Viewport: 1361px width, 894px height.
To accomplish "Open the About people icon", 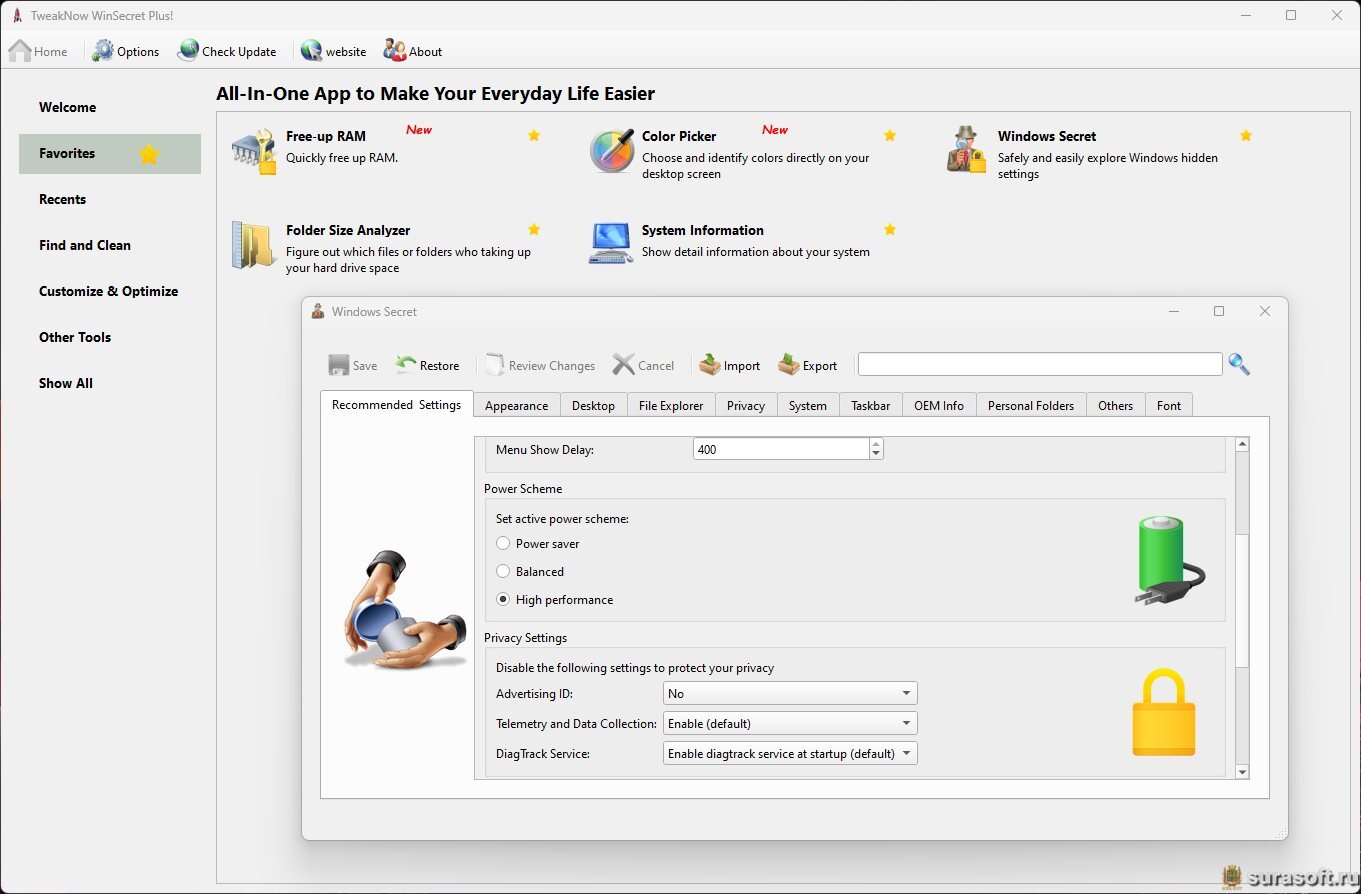I will click(x=394, y=51).
